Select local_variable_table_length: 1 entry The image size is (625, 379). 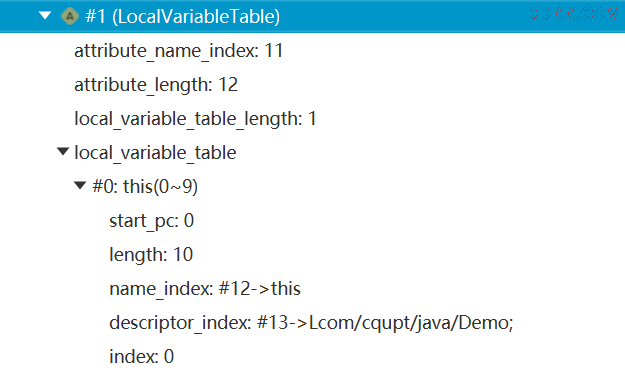[x=195, y=119]
